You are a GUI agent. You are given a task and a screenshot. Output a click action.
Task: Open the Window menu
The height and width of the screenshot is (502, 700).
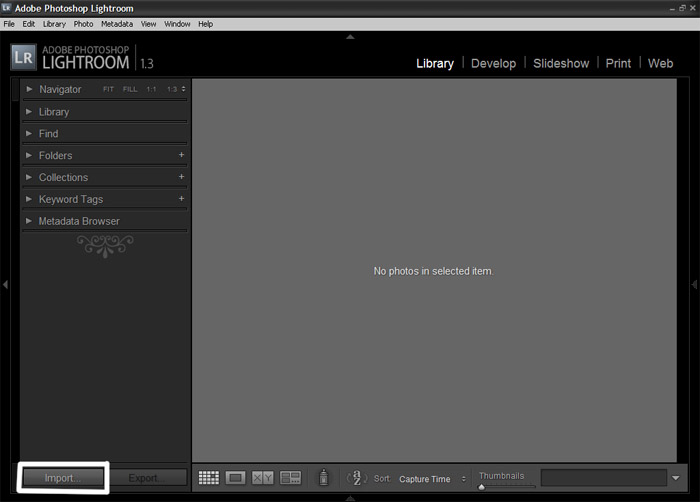(177, 24)
